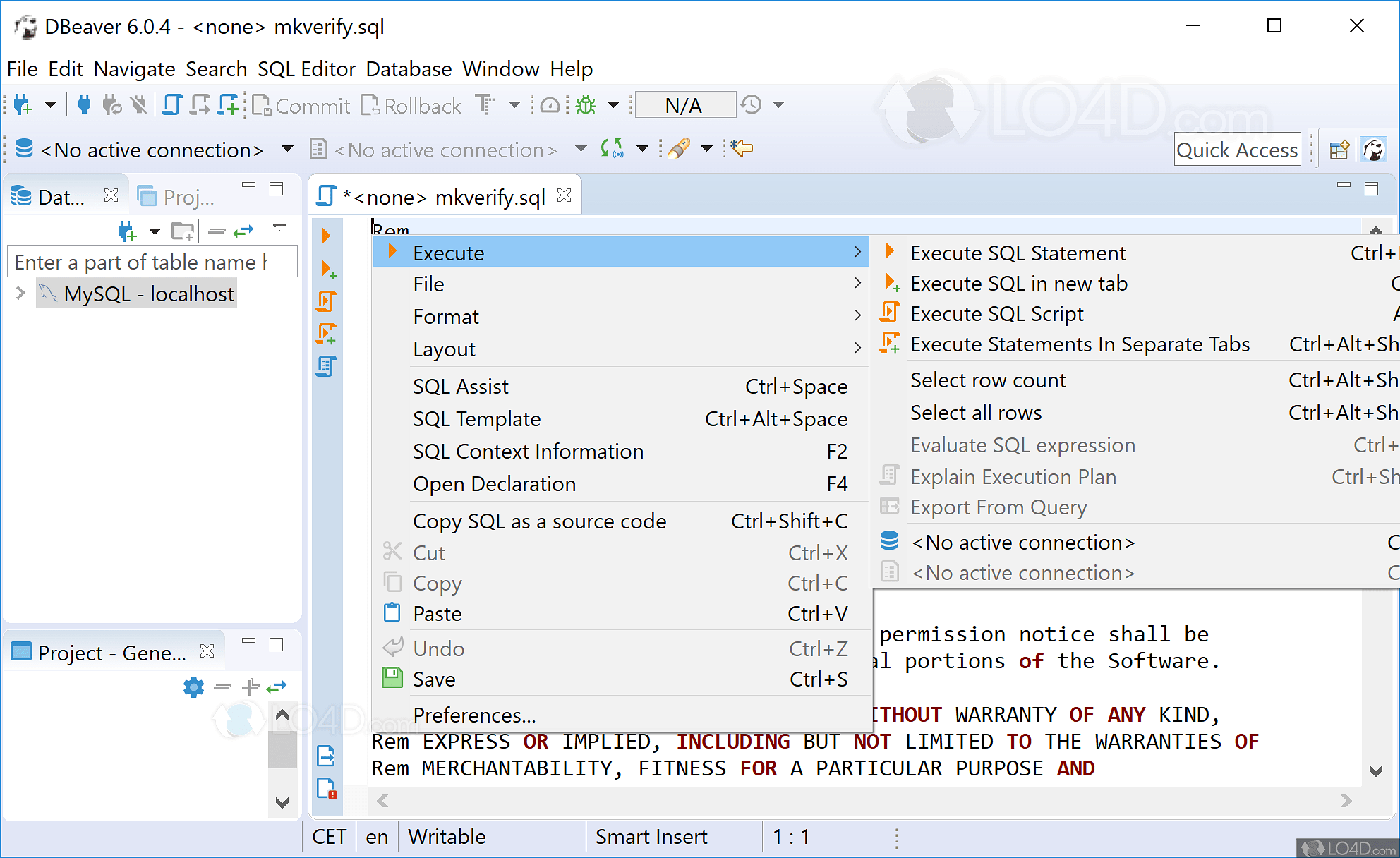Viewport: 1400px width, 858px height.
Task: Click the horizontal scrollbar right arrow
Action: click(1346, 801)
